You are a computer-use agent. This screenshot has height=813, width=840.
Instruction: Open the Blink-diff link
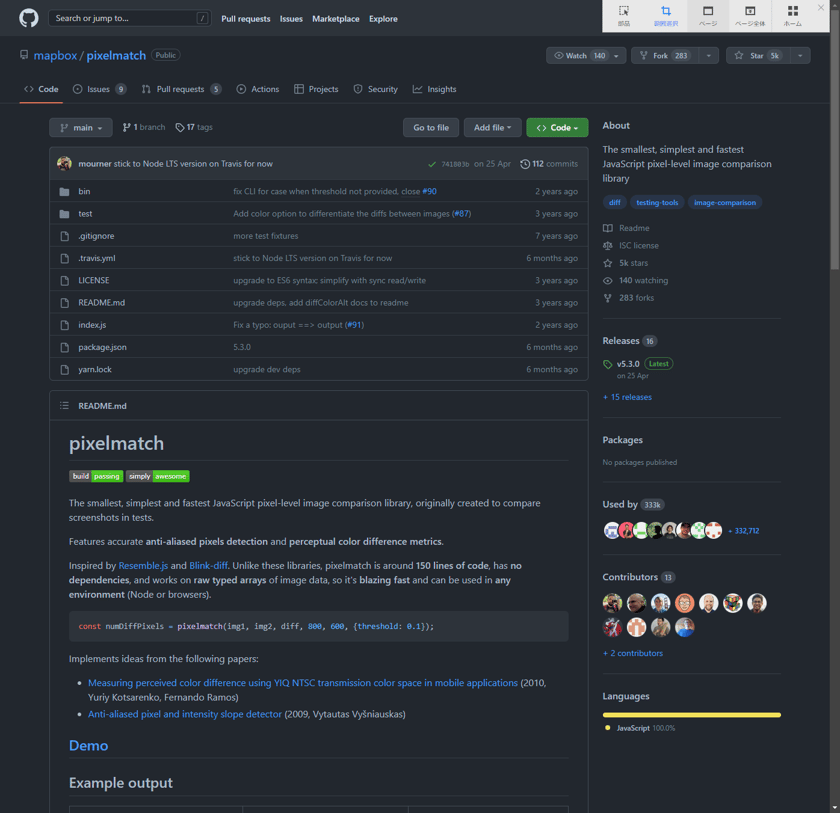coord(208,566)
